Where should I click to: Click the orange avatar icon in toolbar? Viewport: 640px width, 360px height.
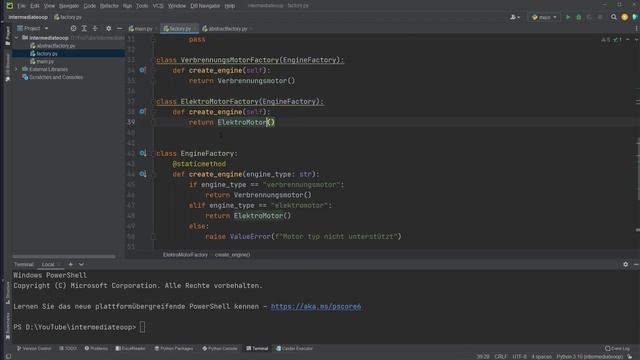(624, 17)
